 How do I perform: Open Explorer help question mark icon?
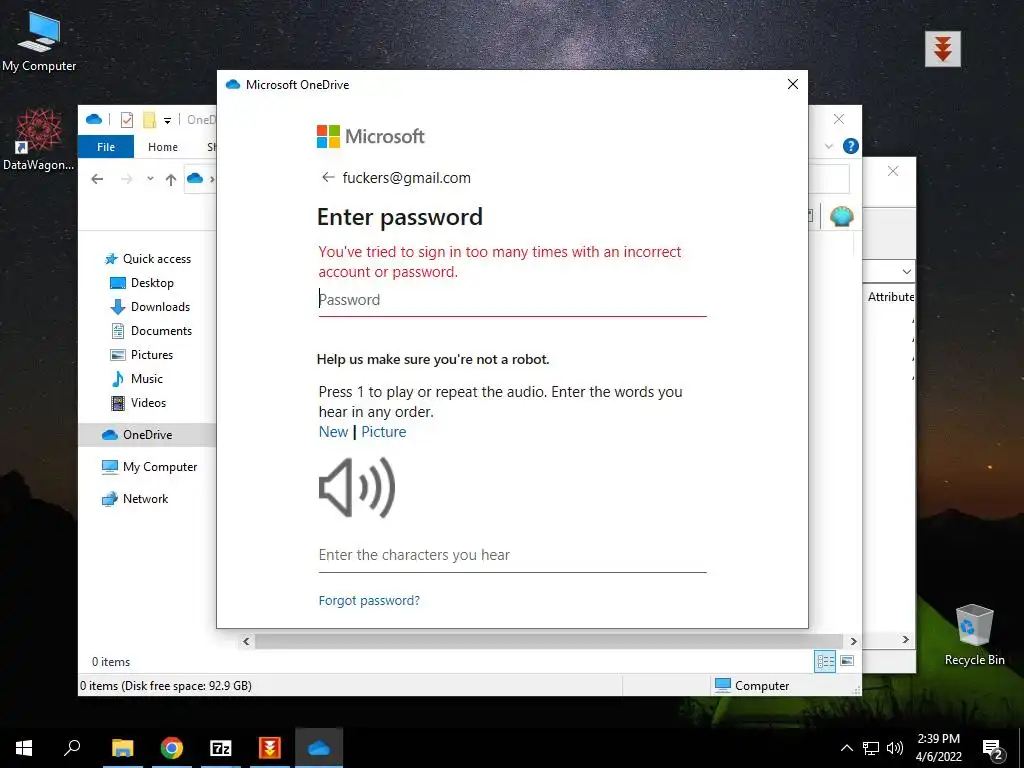(x=850, y=146)
